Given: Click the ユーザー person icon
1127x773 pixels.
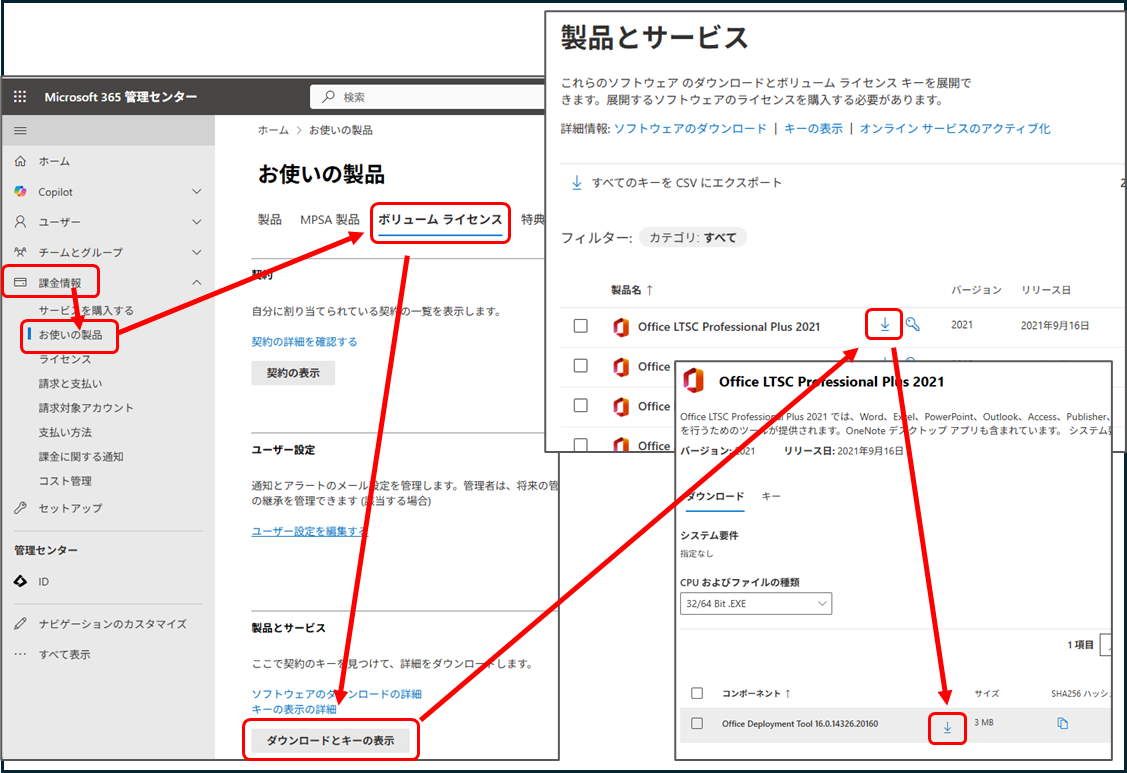Looking at the screenshot, I should tap(20, 221).
